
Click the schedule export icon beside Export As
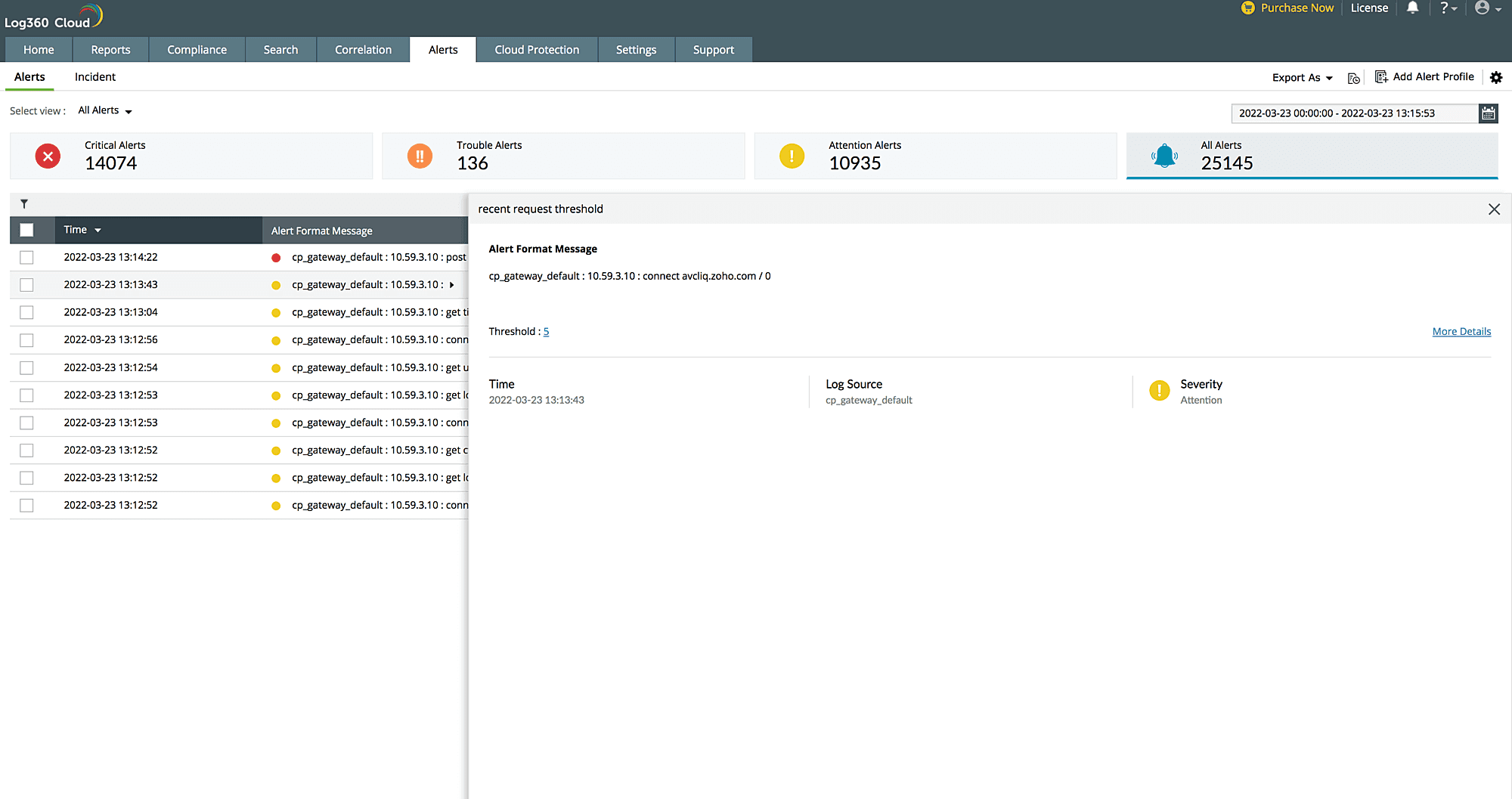[x=1354, y=78]
